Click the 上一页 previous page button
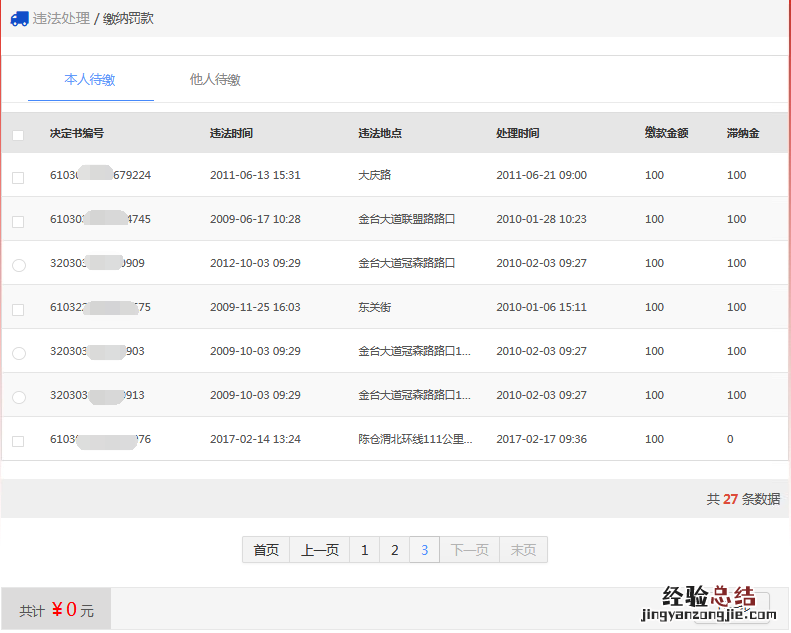This screenshot has width=791, height=633. click(x=320, y=550)
